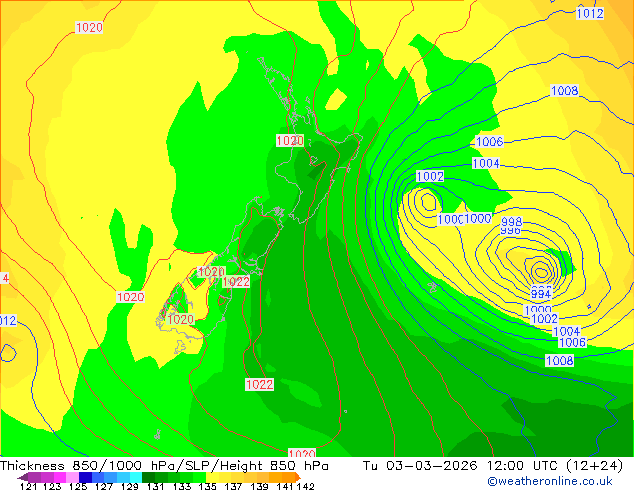Pick the magenta legend swatch above 123

(60, 477)
